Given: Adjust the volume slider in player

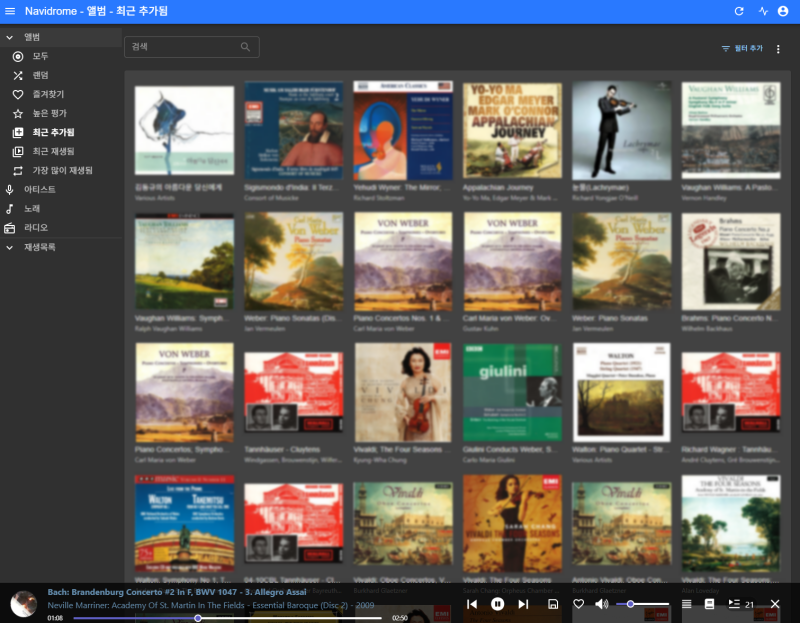Looking at the screenshot, I should tap(642, 604).
